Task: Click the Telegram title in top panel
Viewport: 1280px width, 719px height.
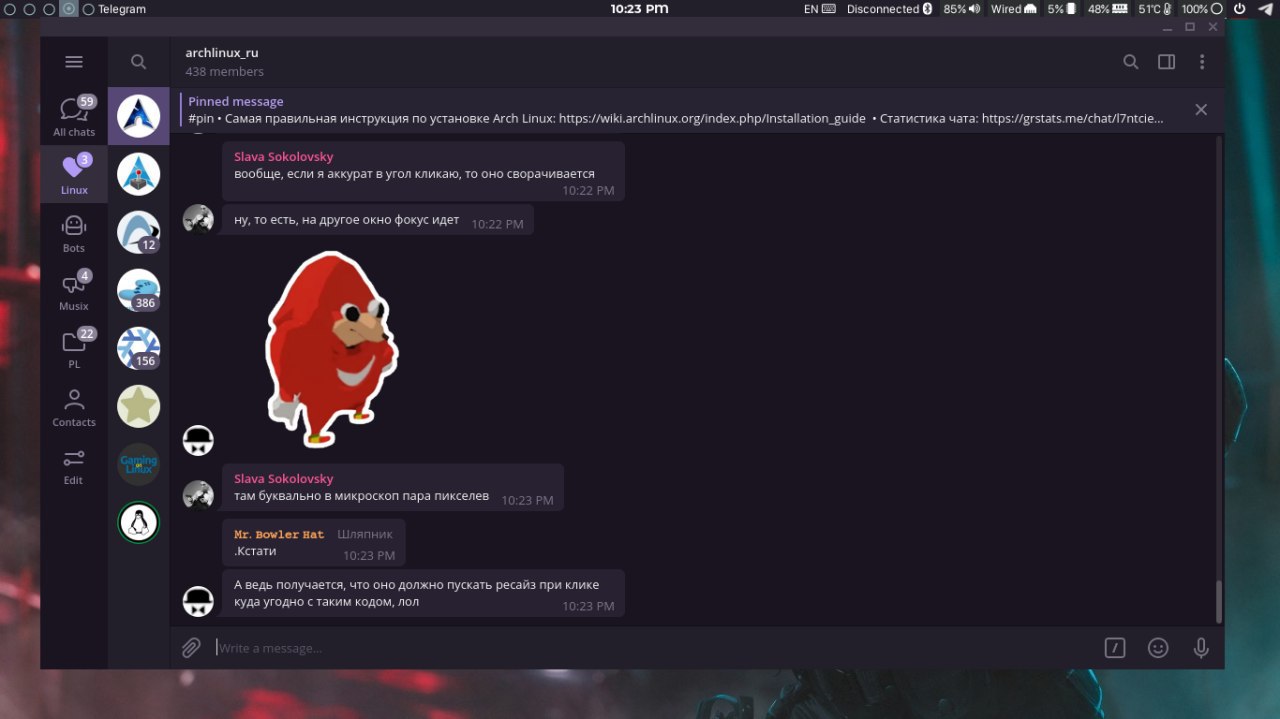Action: (122, 9)
